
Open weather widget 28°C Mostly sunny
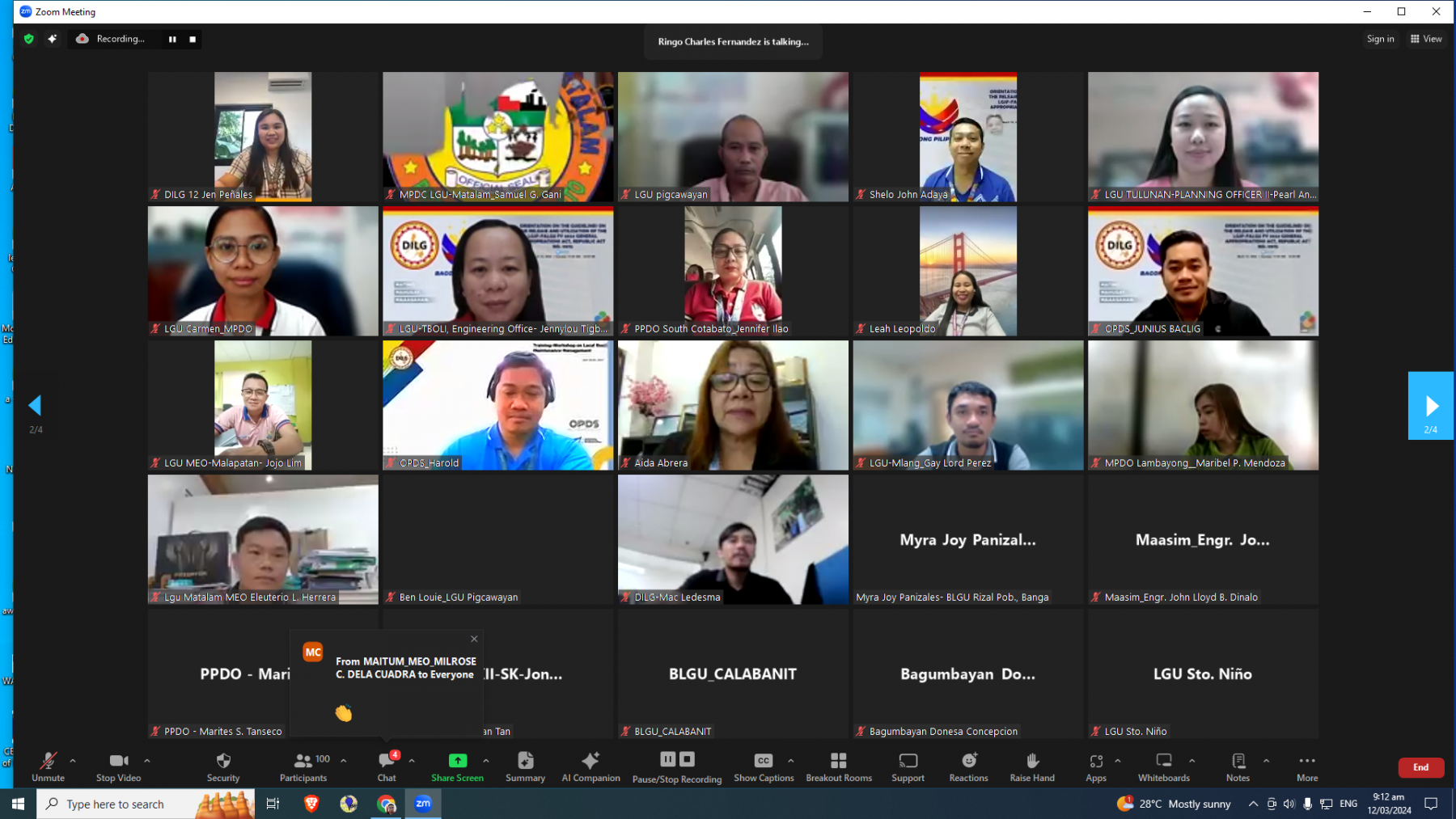1175,804
